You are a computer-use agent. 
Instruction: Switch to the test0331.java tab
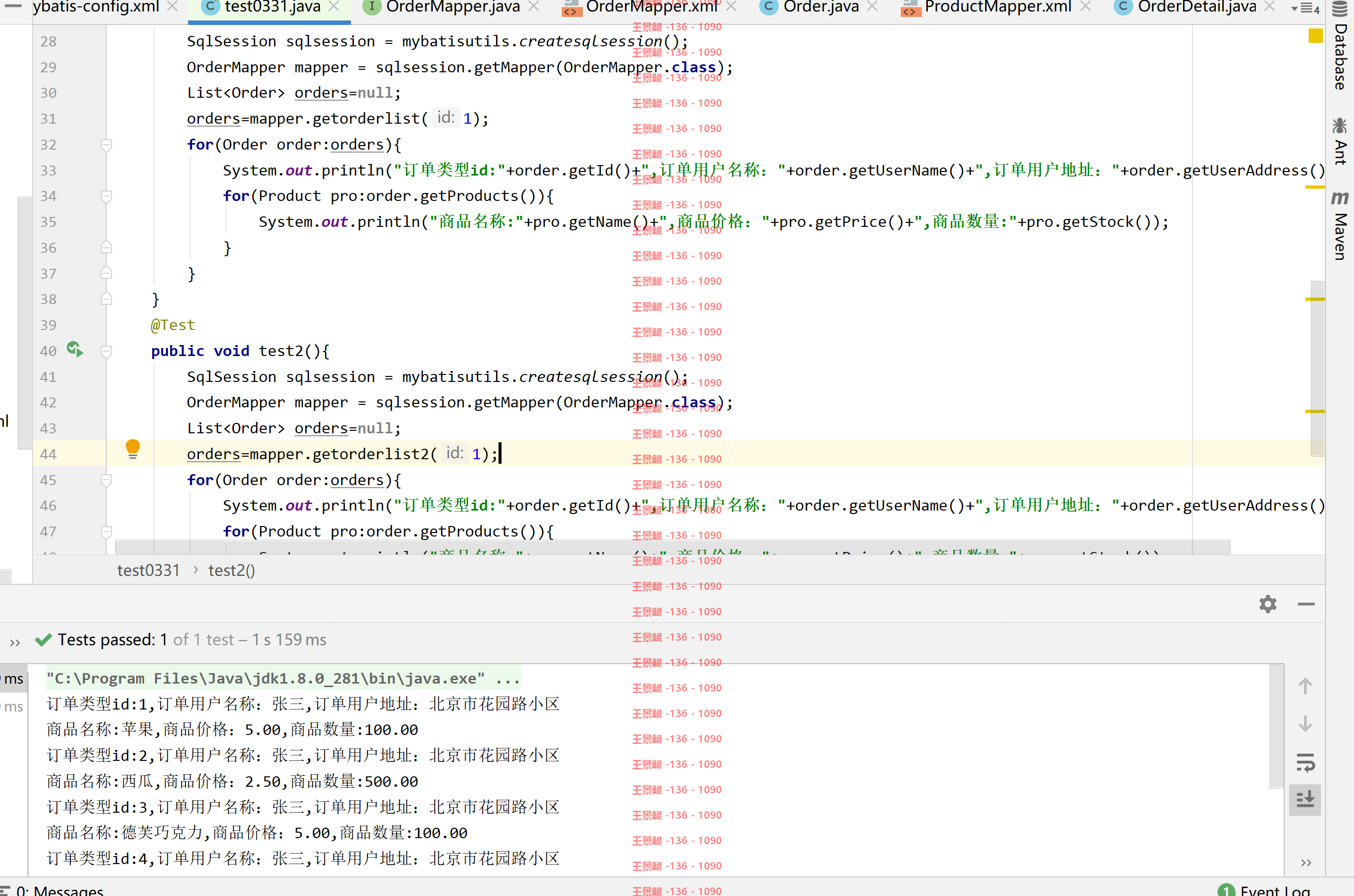(x=272, y=7)
